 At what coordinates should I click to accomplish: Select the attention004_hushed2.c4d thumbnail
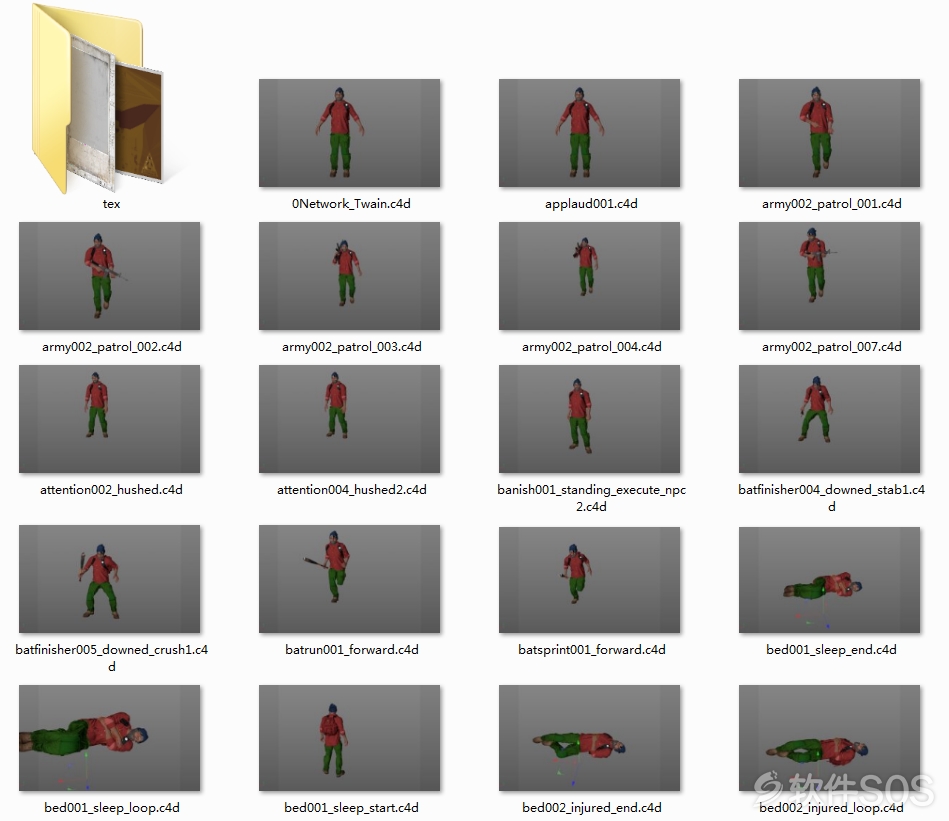[x=350, y=419]
